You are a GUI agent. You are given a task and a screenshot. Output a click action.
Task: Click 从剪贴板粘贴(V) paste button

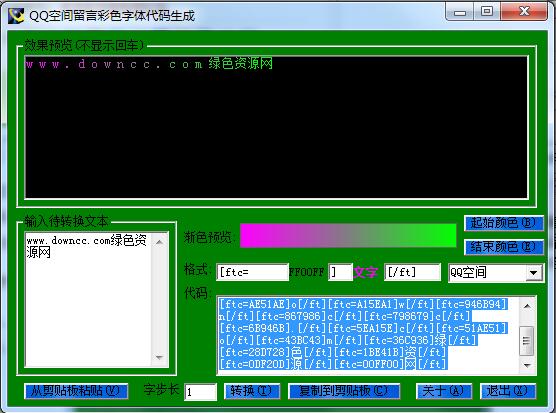point(76,391)
